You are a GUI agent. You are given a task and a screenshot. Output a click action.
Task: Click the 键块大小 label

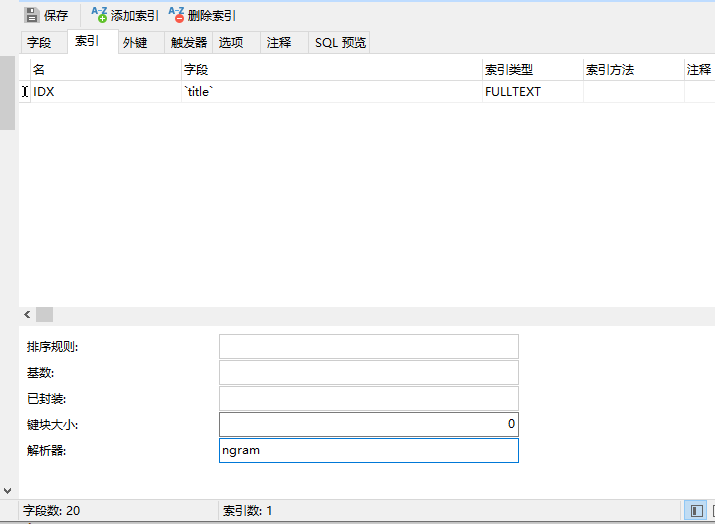[x=52, y=425]
